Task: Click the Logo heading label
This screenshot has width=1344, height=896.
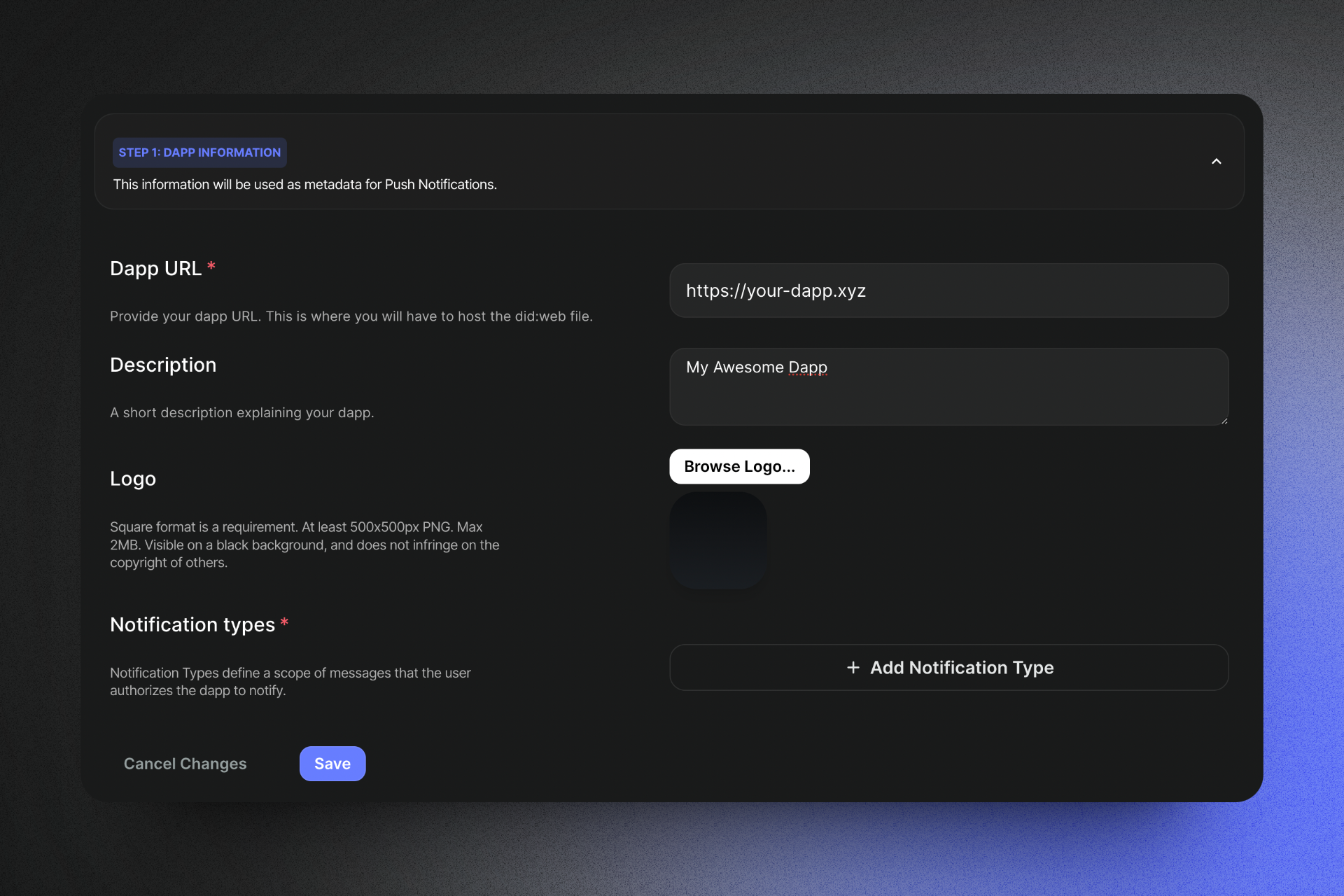Action: coord(133,479)
